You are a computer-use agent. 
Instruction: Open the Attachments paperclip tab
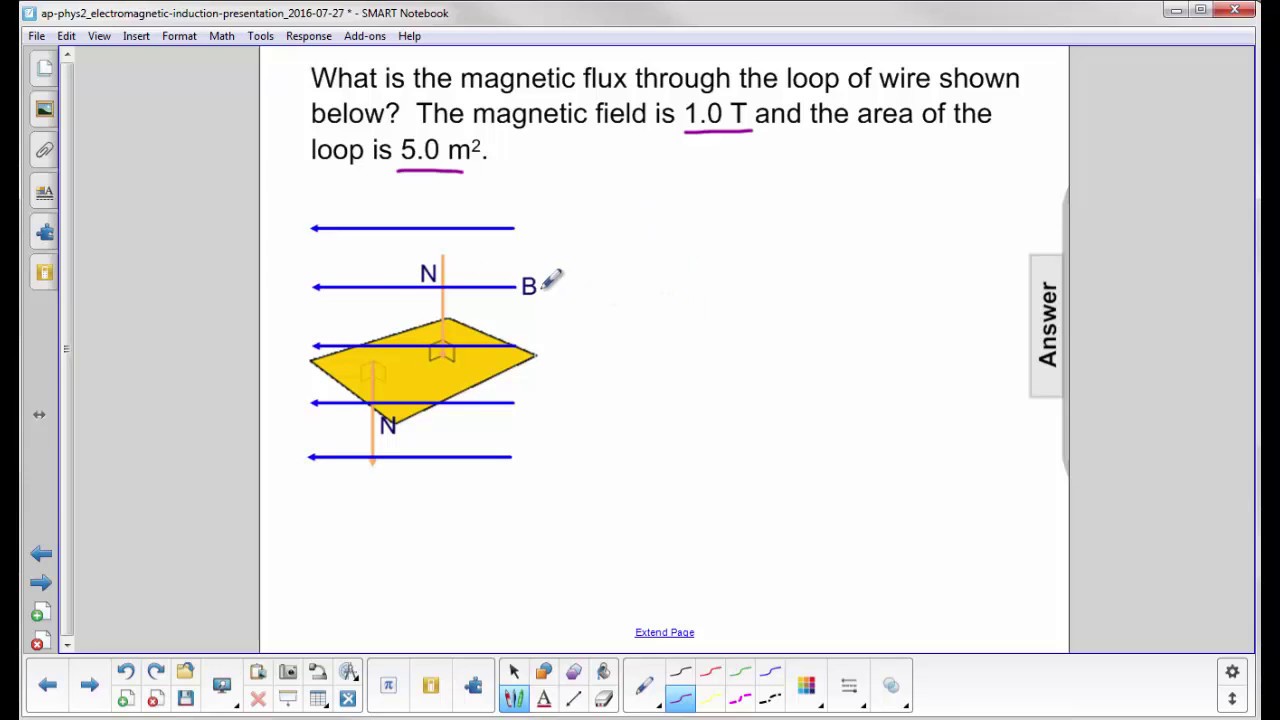pyautogui.click(x=44, y=150)
